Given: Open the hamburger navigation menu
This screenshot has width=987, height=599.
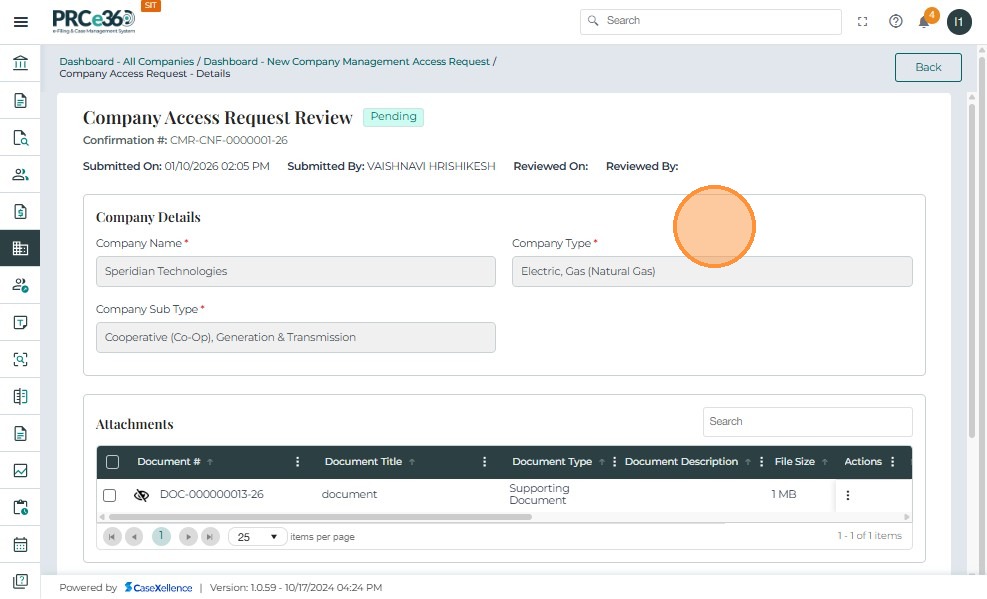Looking at the screenshot, I should 20,22.
